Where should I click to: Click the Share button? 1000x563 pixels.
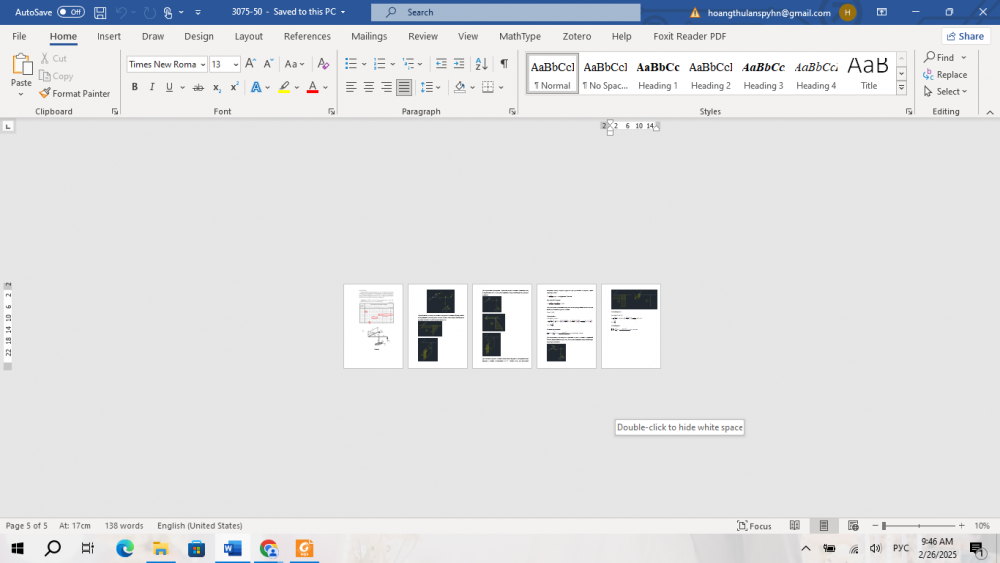pyautogui.click(x=965, y=36)
